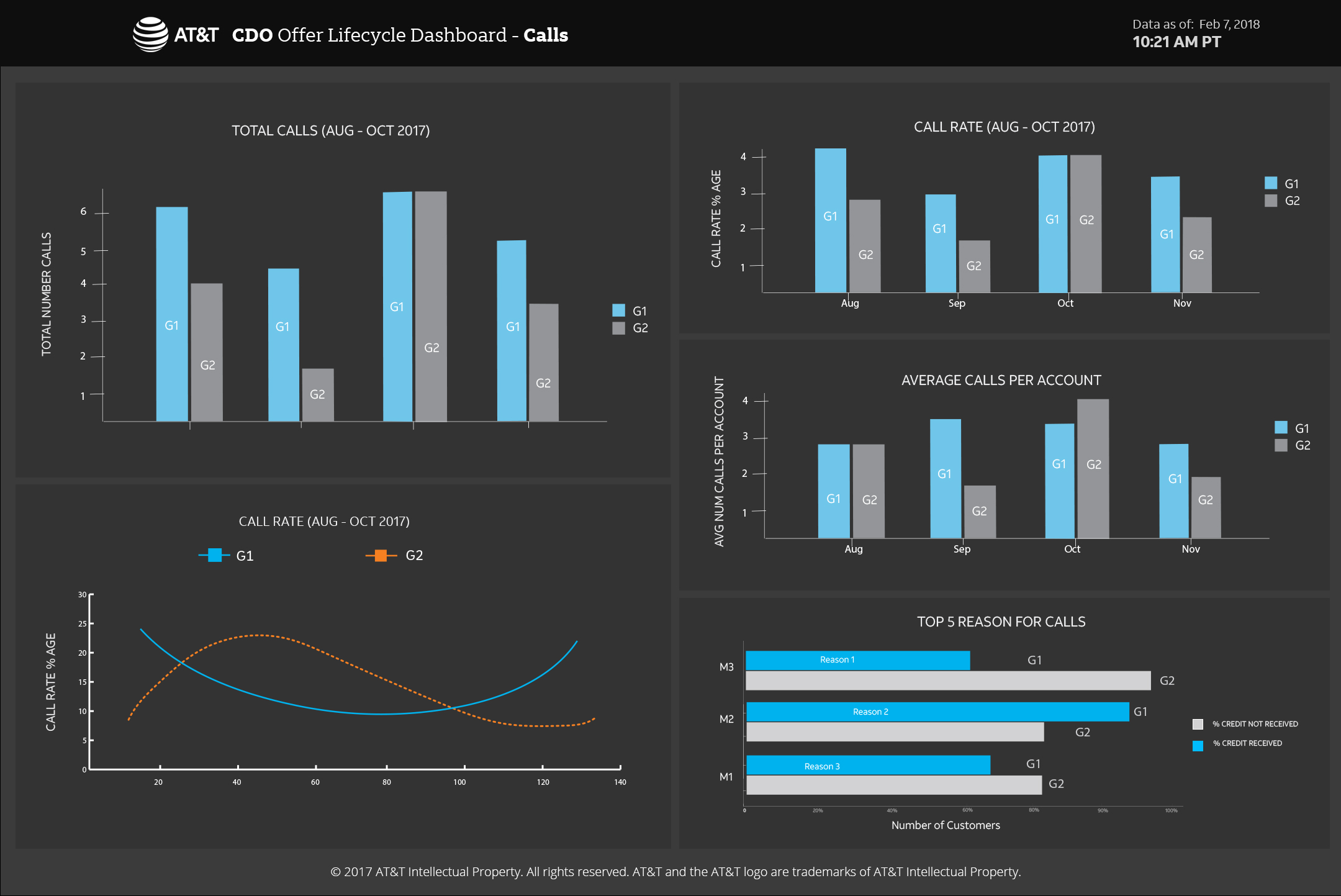Click the Average Calls Per Account title

(x=1001, y=380)
